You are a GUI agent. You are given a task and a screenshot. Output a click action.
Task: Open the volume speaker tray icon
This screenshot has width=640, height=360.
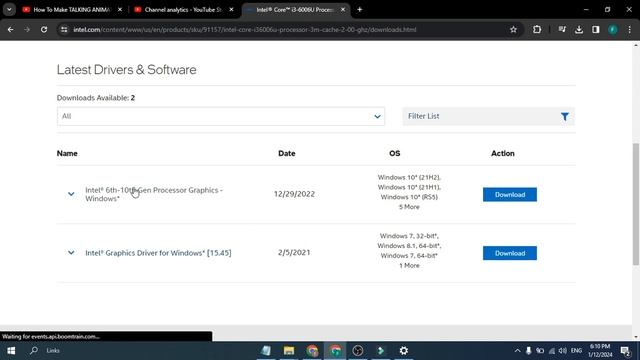click(x=563, y=351)
